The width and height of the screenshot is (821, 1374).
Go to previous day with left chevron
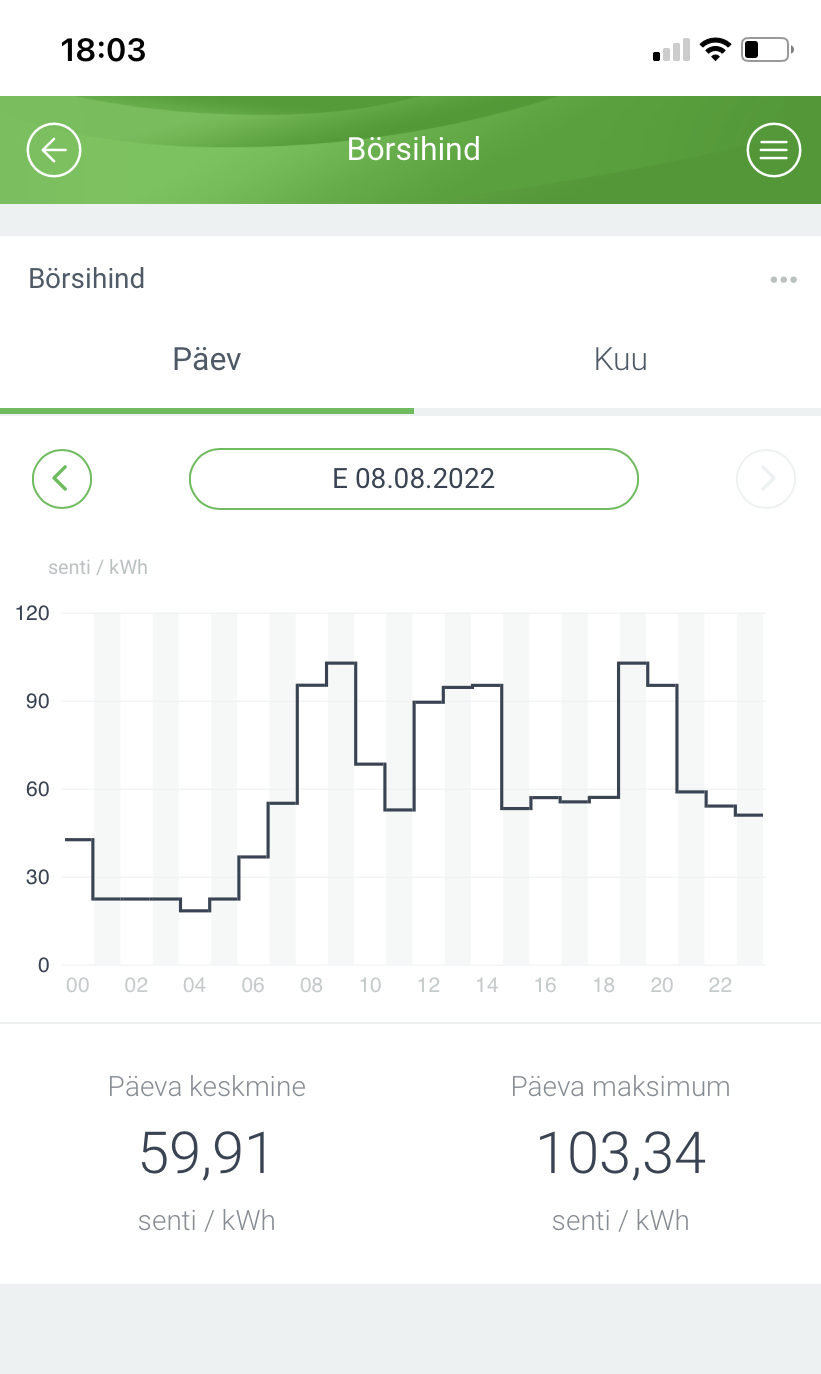point(62,479)
